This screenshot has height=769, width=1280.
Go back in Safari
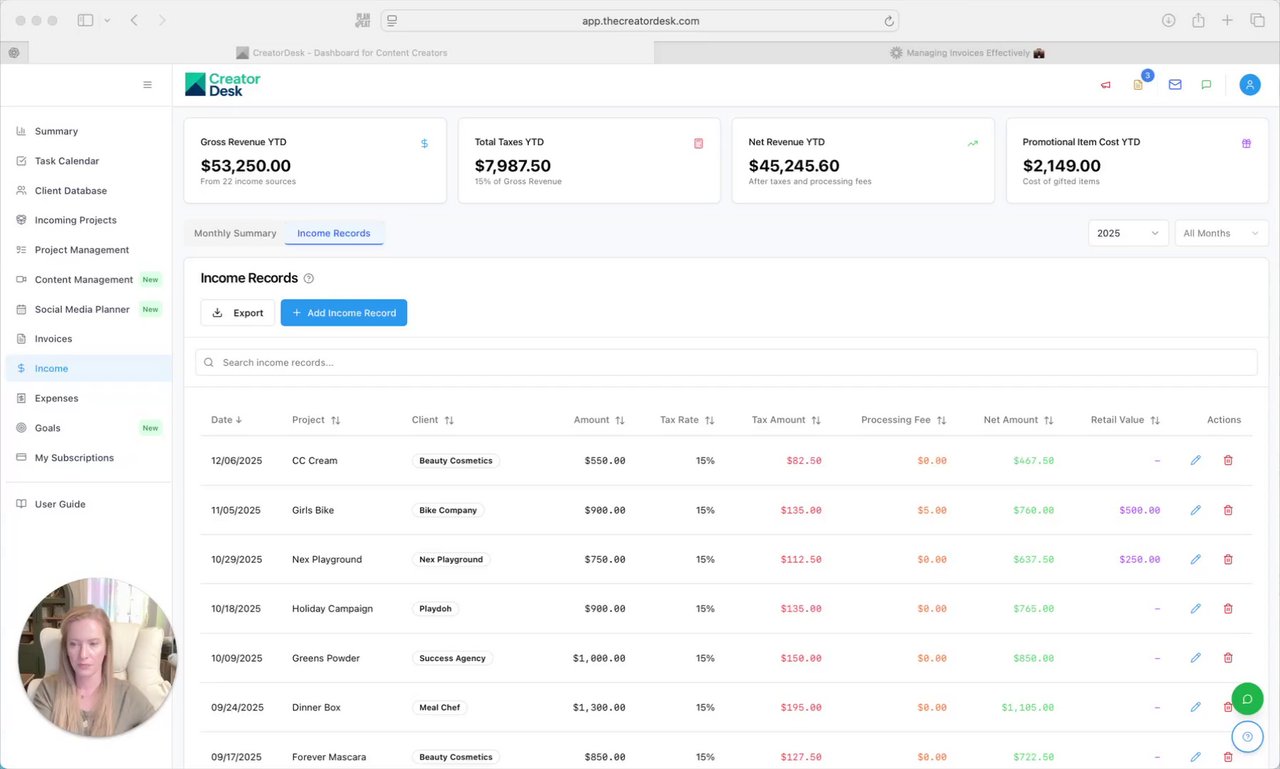pos(134,21)
